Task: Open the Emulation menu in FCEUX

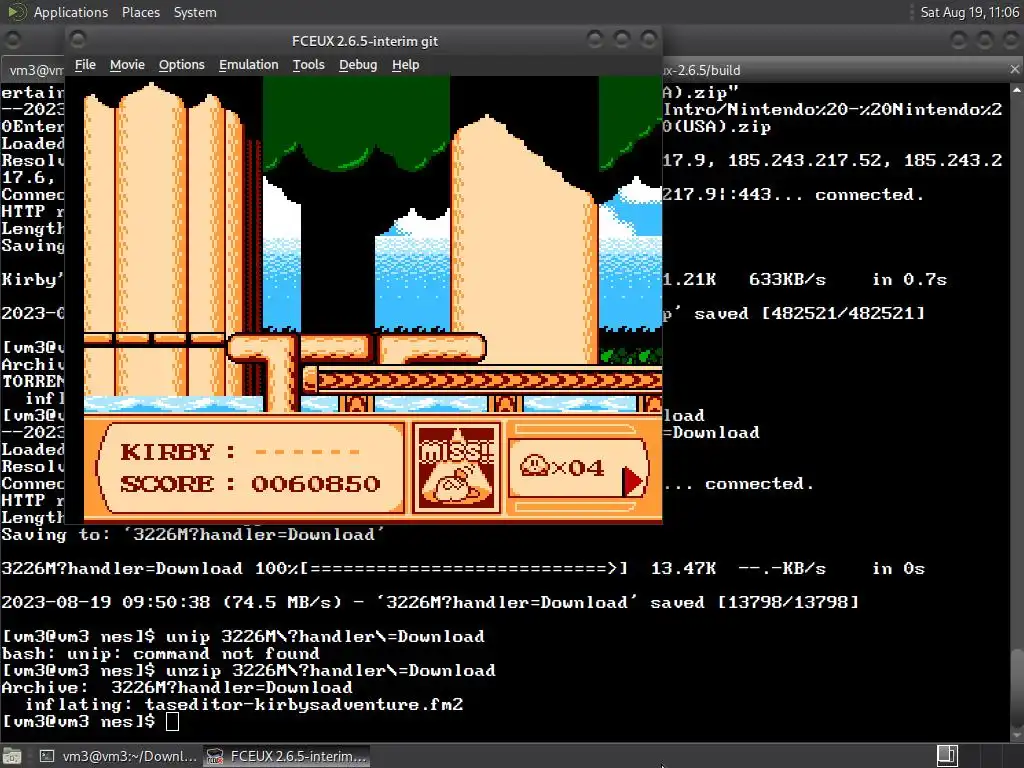Action: tap(248, 65)
